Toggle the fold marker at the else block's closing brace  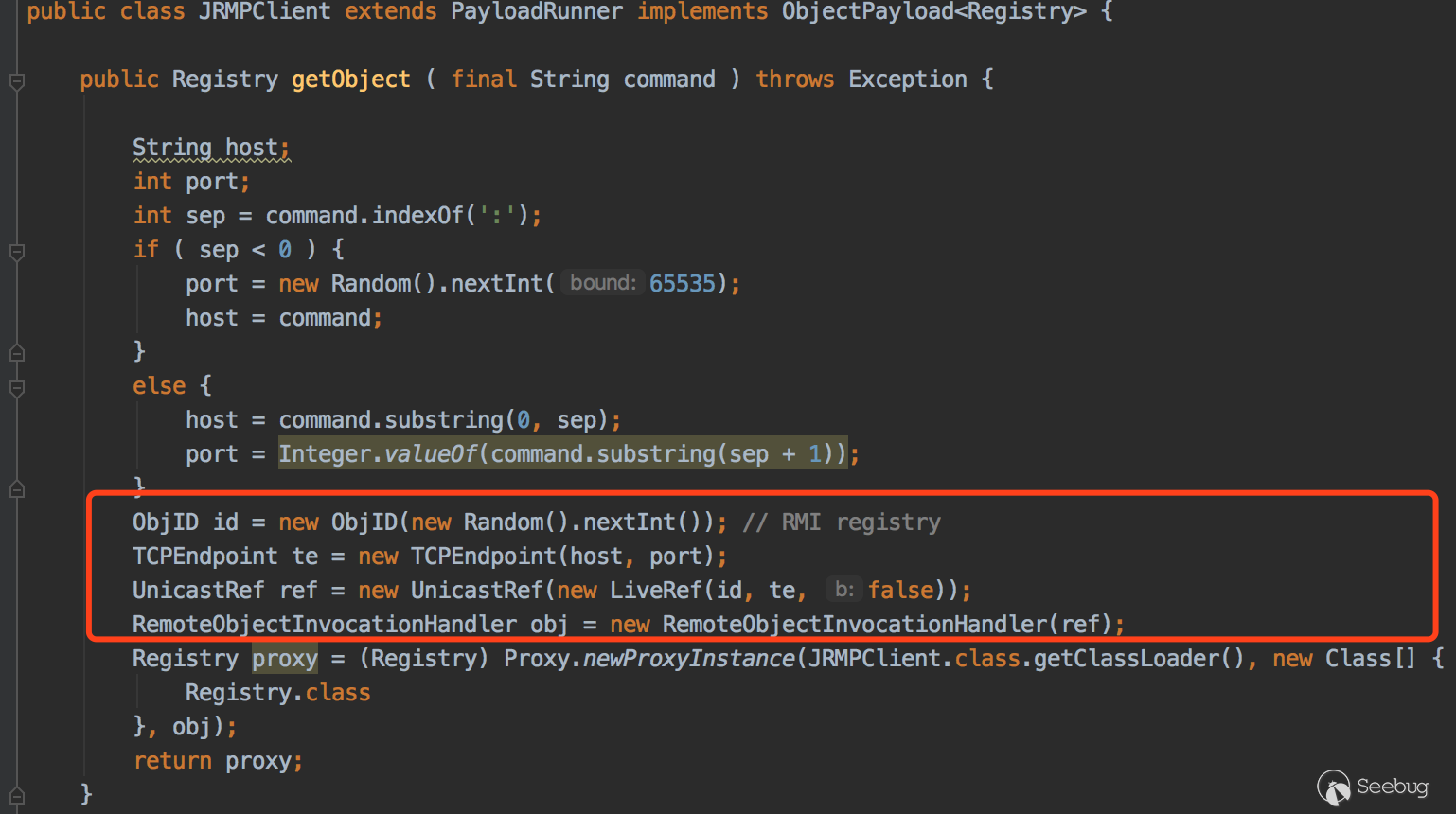point(17,489)
